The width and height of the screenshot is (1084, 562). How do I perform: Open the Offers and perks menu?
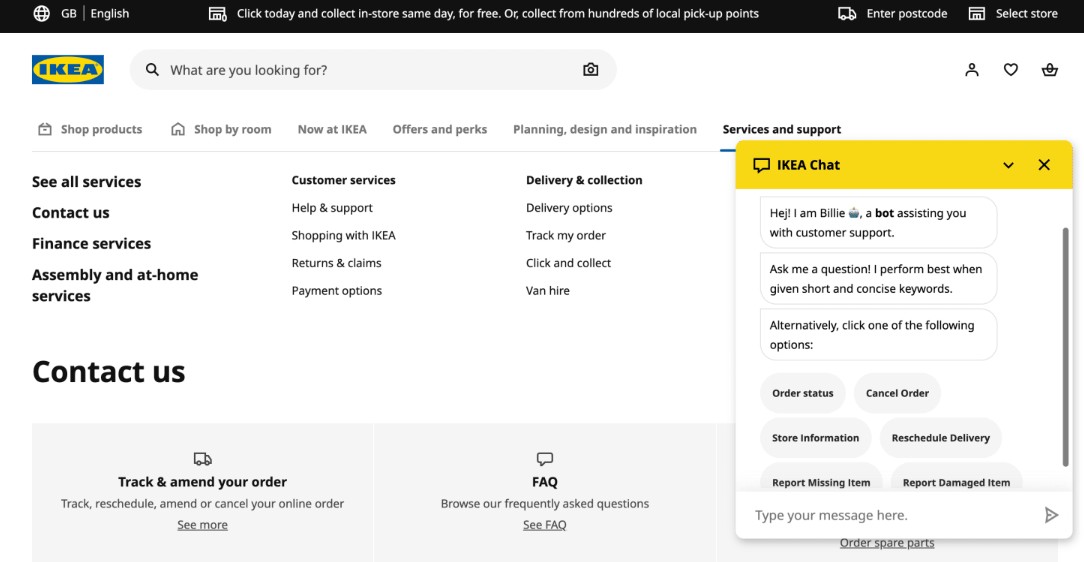(x=440, y=129)
